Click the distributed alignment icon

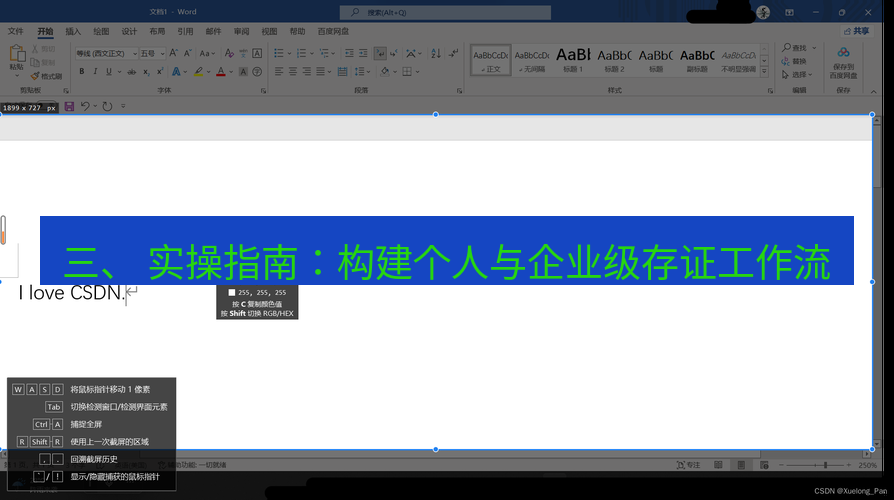[342, 71]
